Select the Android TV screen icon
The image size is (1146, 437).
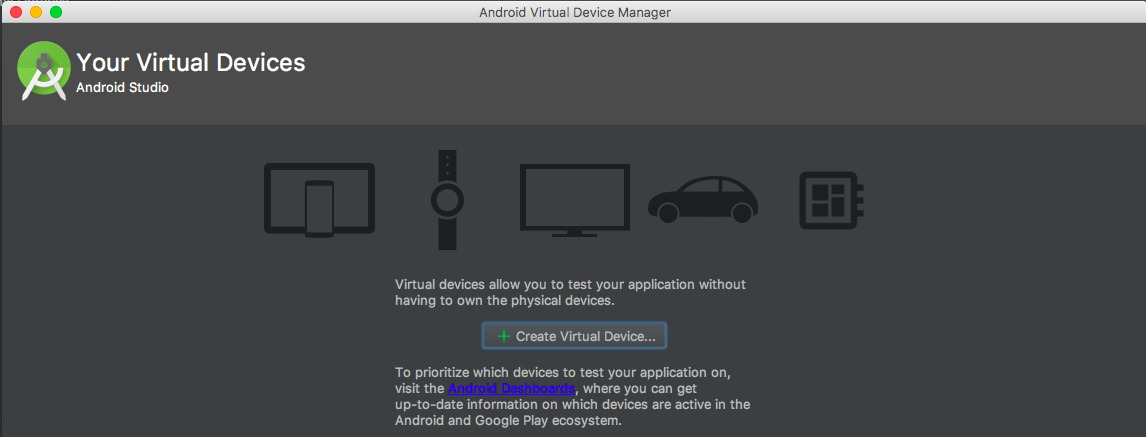point(574,200)
